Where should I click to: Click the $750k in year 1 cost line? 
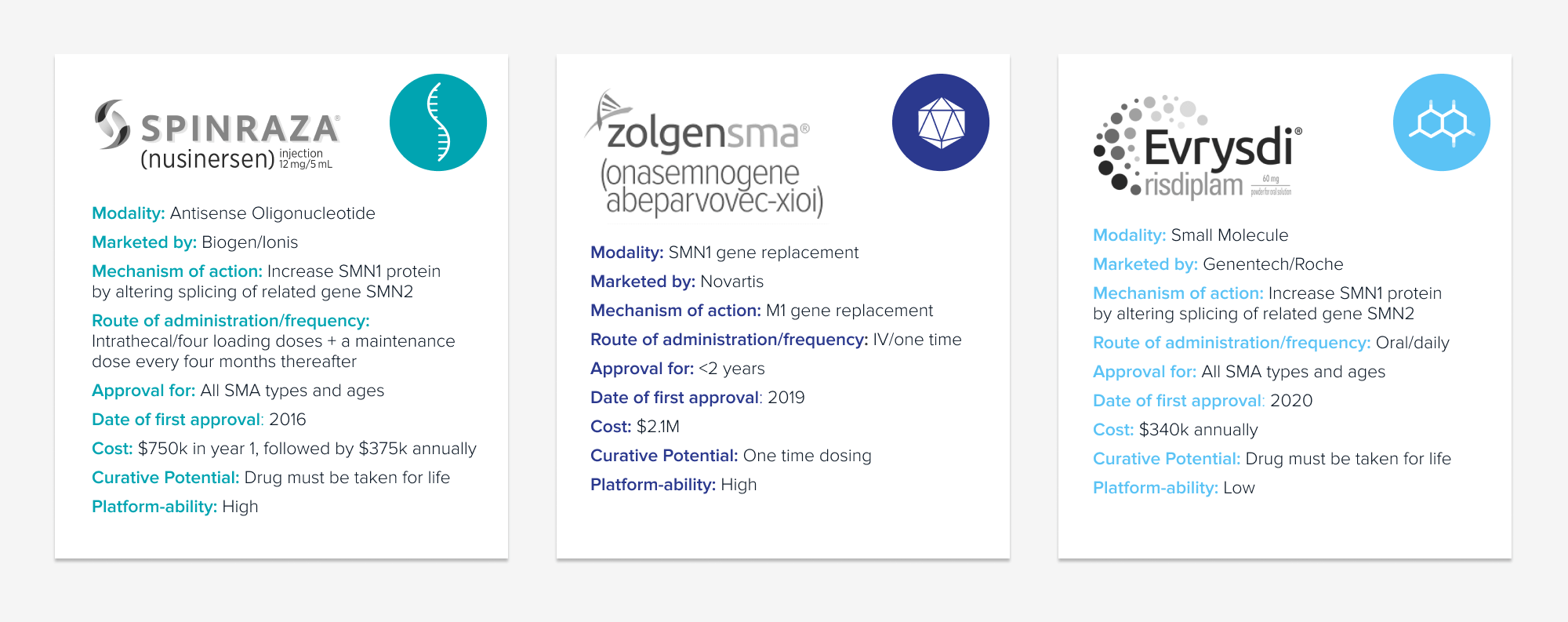tap(284, 449)
